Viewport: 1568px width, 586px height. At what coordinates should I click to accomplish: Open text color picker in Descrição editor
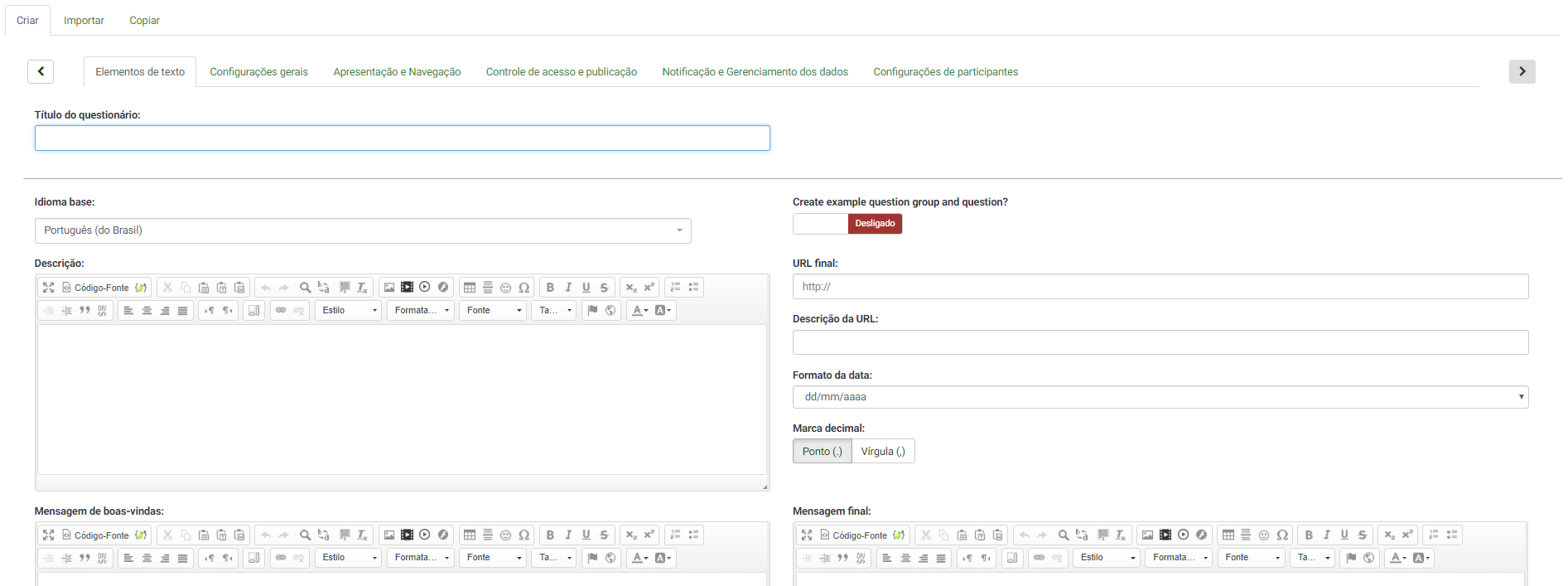pos(639,311)
